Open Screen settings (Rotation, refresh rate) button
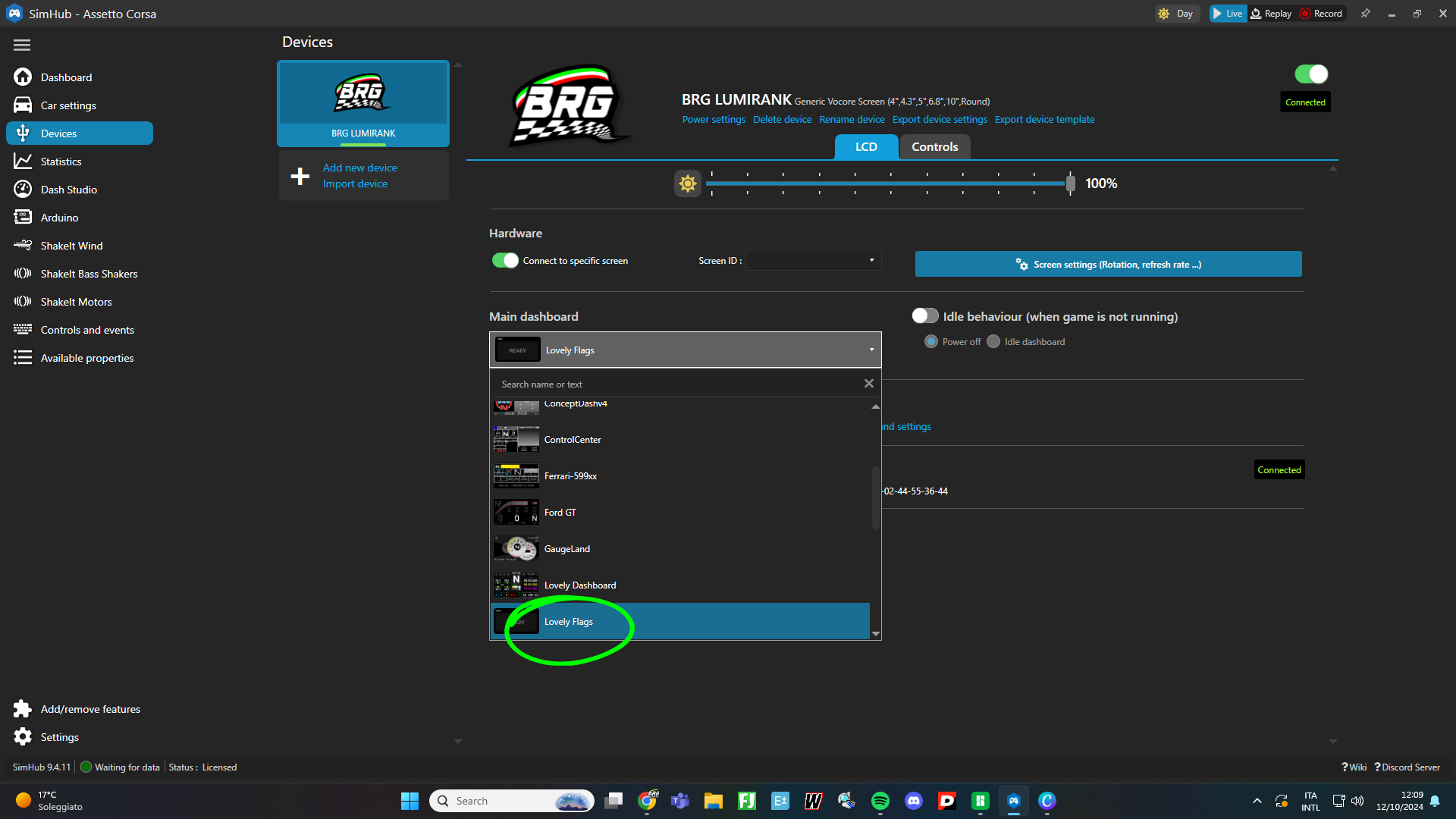The width and height of the screenshot is (1456, 819). 1108,264
